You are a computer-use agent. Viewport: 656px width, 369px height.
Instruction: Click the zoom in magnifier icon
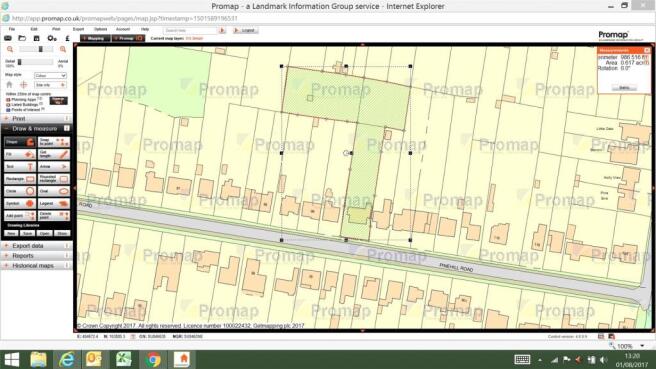tap(63, 49)
